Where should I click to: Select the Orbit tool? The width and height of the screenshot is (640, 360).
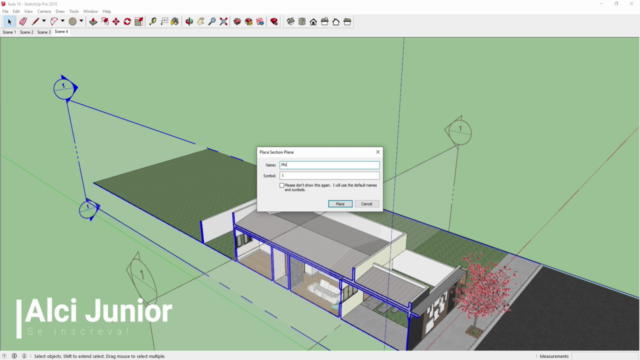coord(189,22)
